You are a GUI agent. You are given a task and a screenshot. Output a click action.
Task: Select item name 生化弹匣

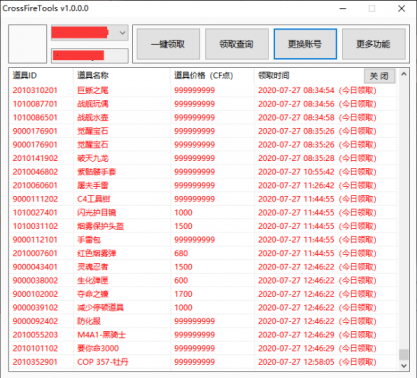[93, 281]
